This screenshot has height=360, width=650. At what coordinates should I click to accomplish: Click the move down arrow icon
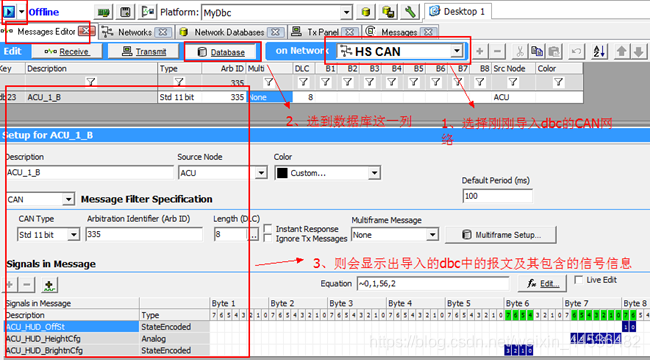pos(638,51)
